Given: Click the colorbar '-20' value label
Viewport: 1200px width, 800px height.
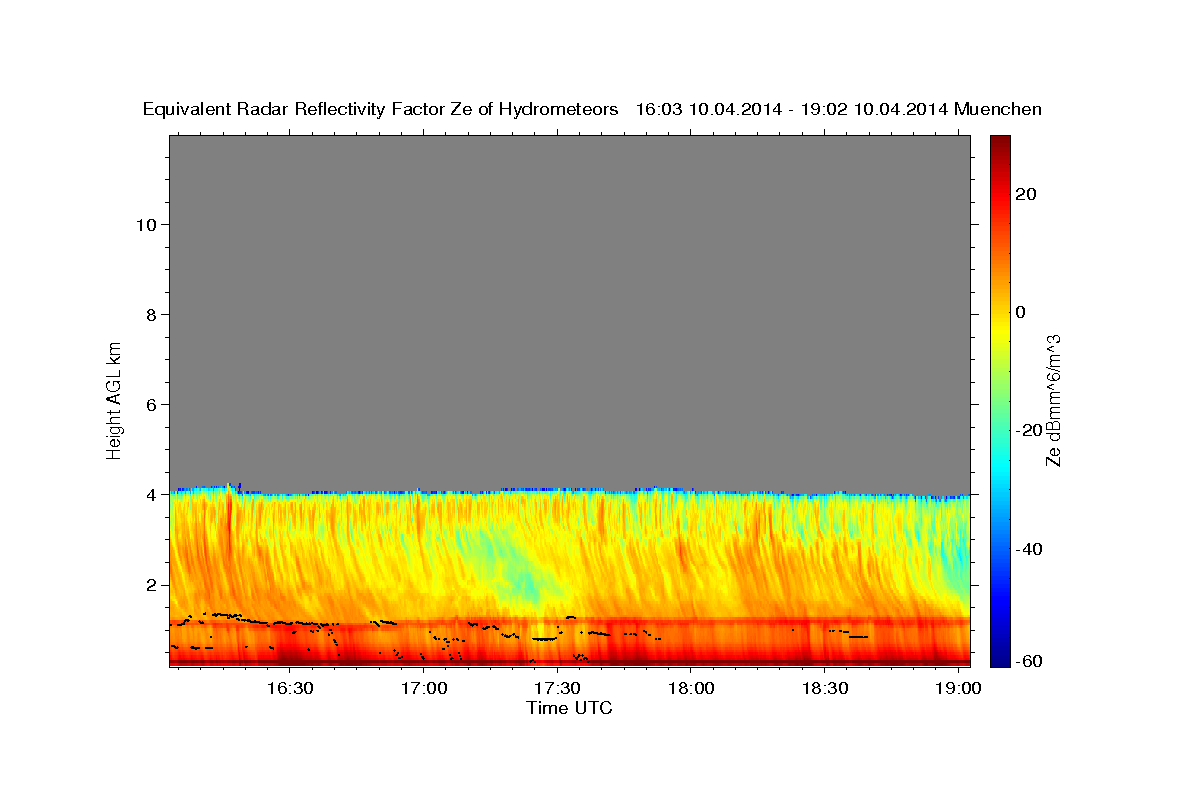Looking at the screenshot, I should [1029, 430].
